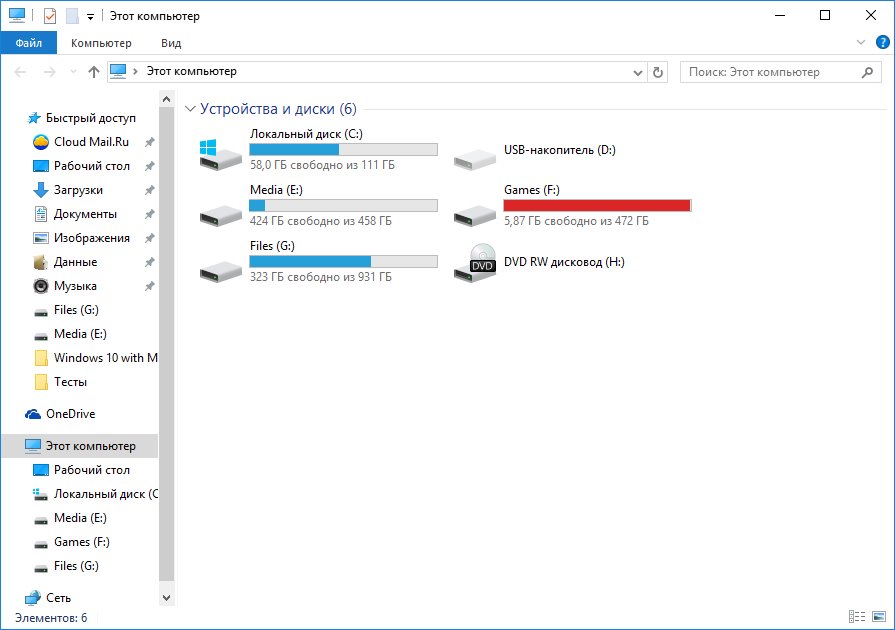Click the search magnifier icon
Image resolution: width=895 pixels, height=630 pixels.
pos(867,72)
